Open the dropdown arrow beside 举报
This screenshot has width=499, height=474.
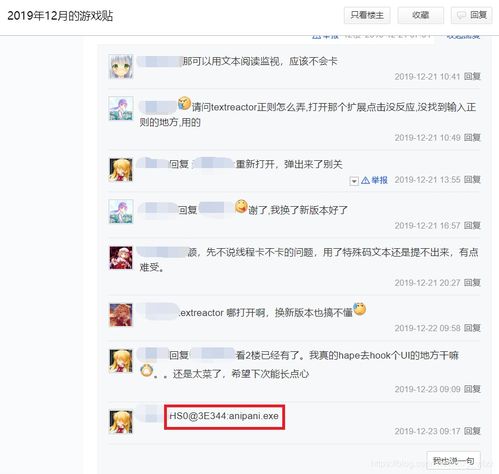pyautogui.click(x=354, y=181)
